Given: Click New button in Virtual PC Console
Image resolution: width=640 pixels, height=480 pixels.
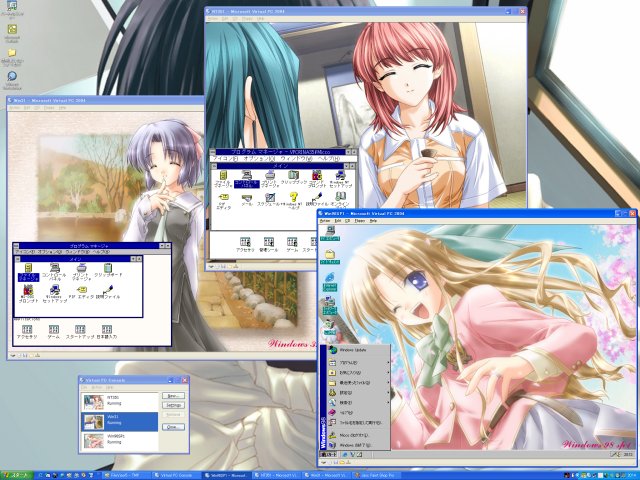Looking at the screenshot, I should [x=173, y=396].
